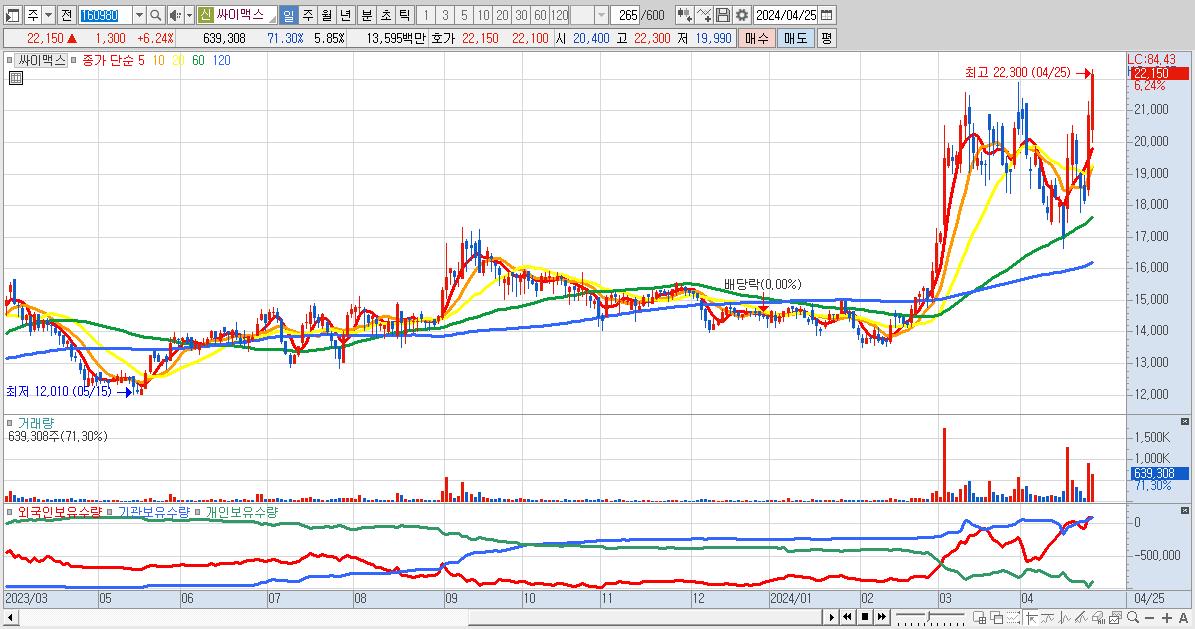This screenshot has height=629, width=1195.
Task: Click the rewind double-arrow button
Action: (x=847, y=617)
